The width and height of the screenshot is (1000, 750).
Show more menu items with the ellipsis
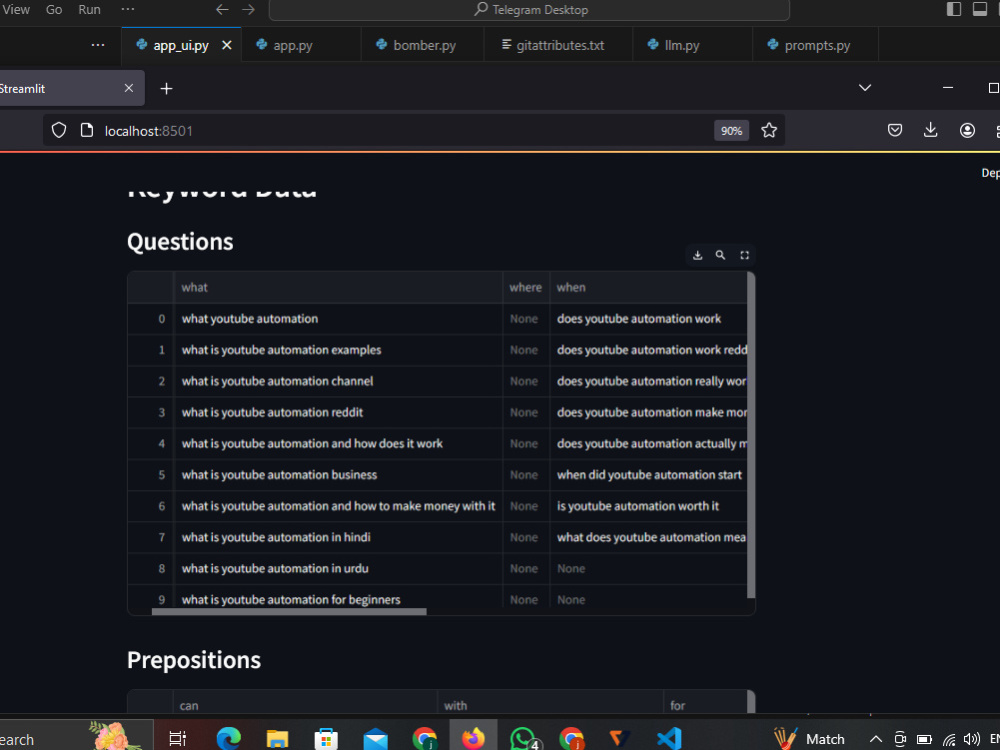point(128,10)
